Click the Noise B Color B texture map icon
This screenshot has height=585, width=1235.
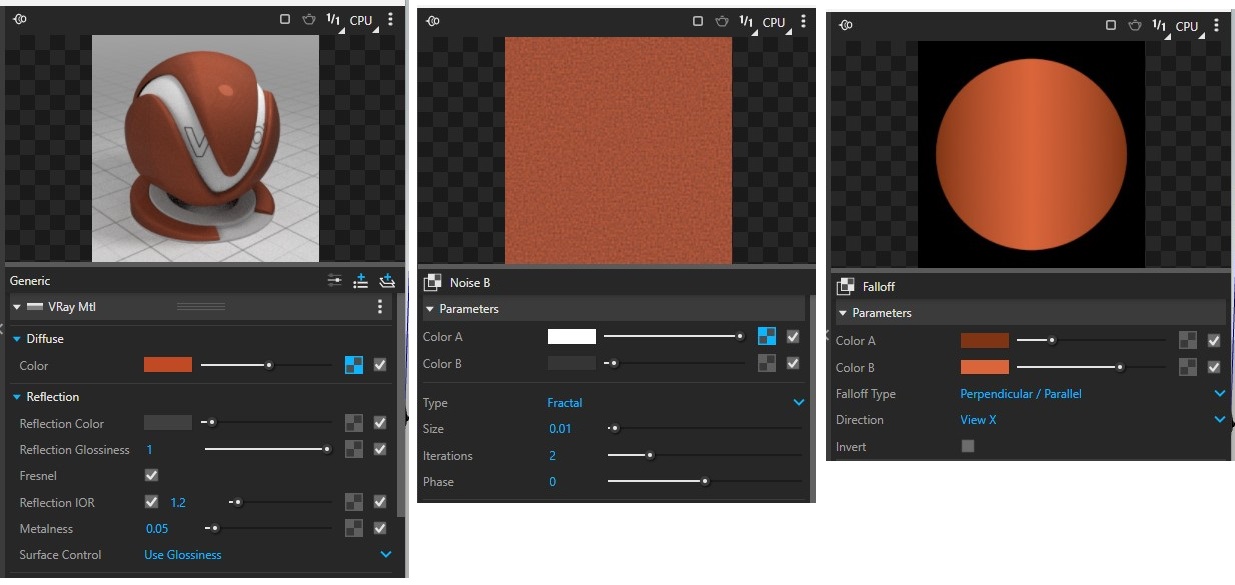(767, 363)
